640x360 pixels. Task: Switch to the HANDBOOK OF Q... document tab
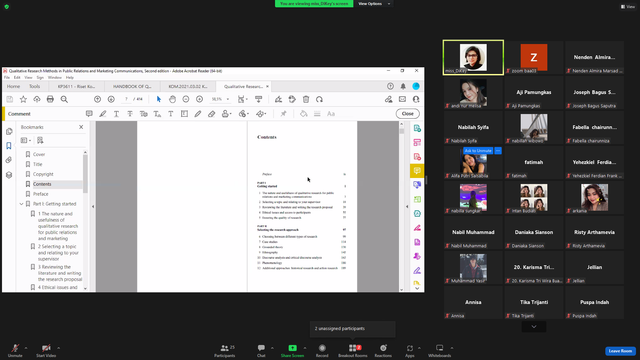[132, 87]
